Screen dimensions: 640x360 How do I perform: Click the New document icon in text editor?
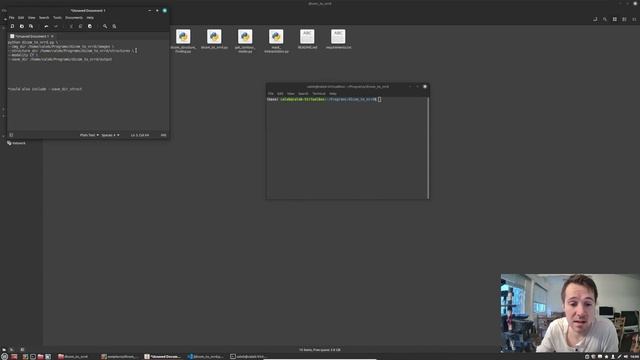tap(12, 26)
